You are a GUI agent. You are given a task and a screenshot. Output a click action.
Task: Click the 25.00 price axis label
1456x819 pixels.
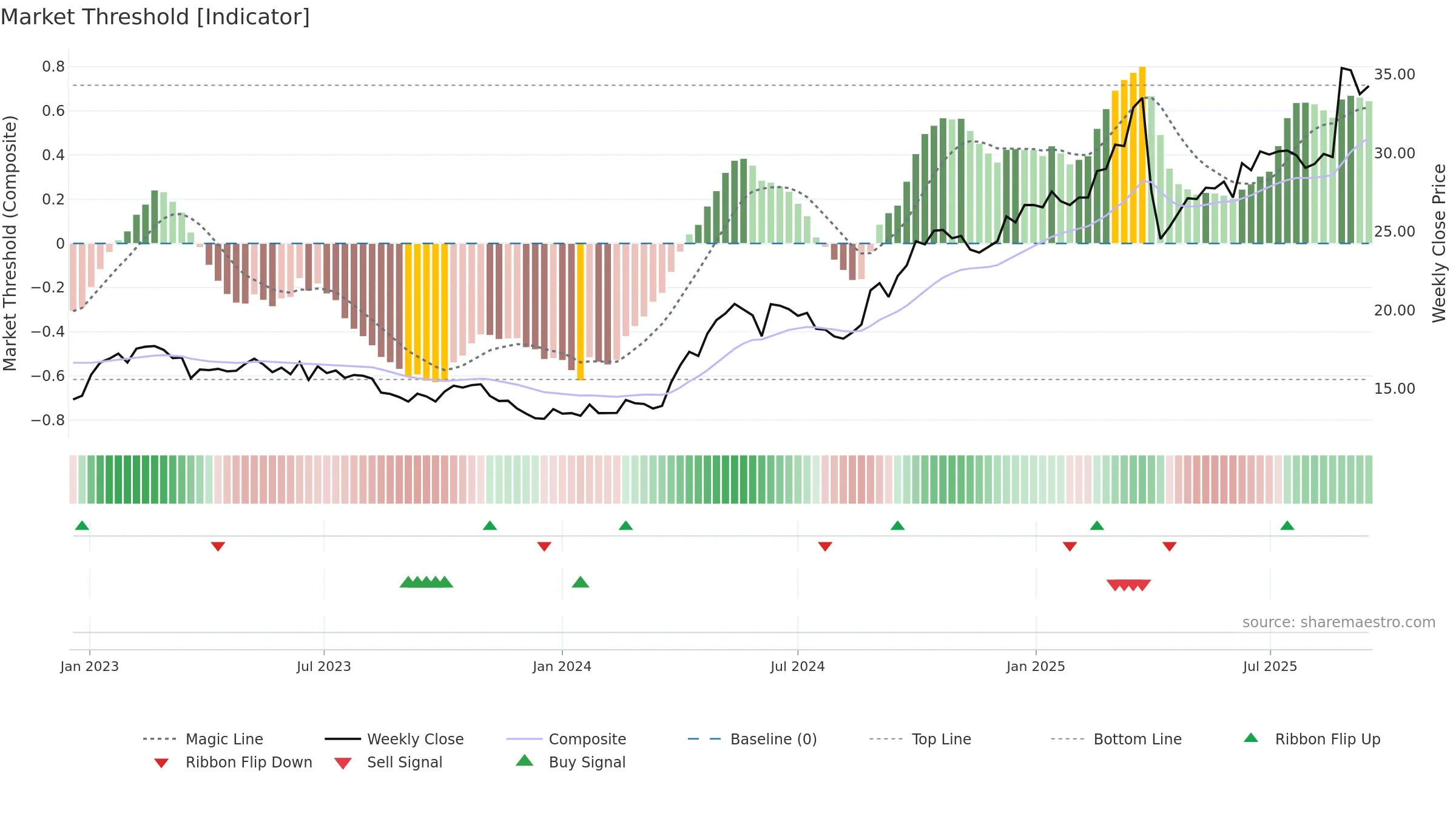pos(1395,232)
